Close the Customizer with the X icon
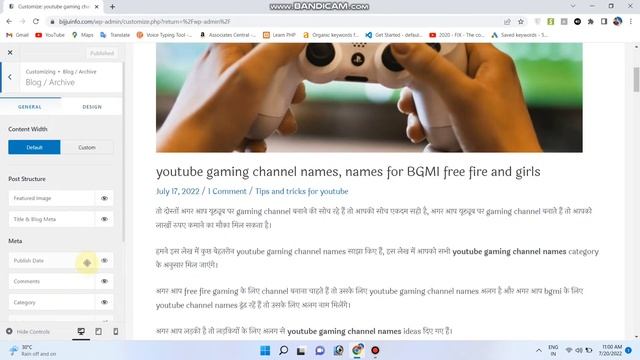The width and height of the screenshot is (640, 360). 10,53
